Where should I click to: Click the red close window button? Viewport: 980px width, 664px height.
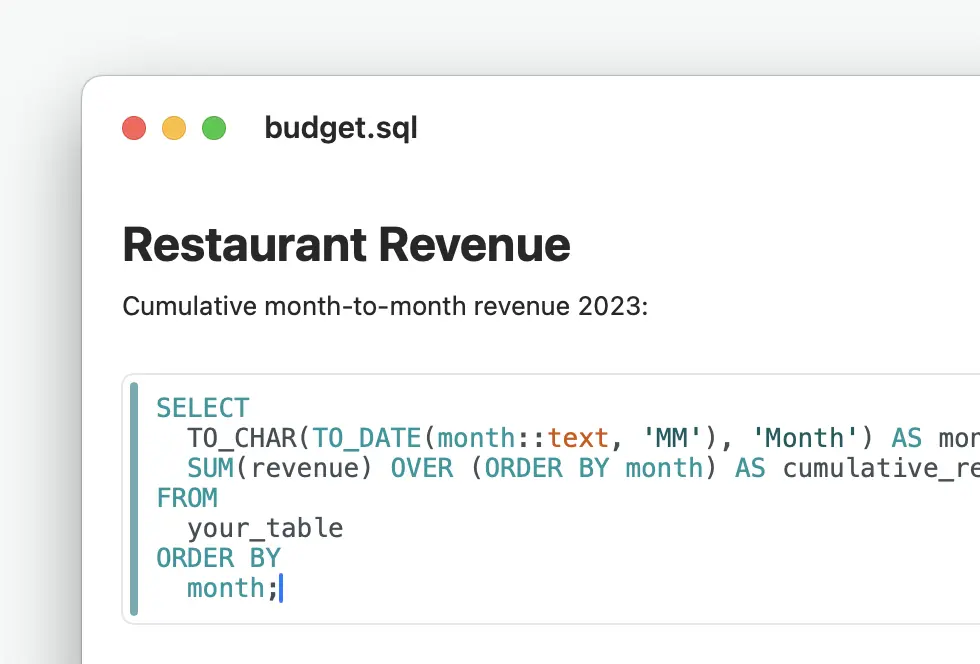coord(134,128)
